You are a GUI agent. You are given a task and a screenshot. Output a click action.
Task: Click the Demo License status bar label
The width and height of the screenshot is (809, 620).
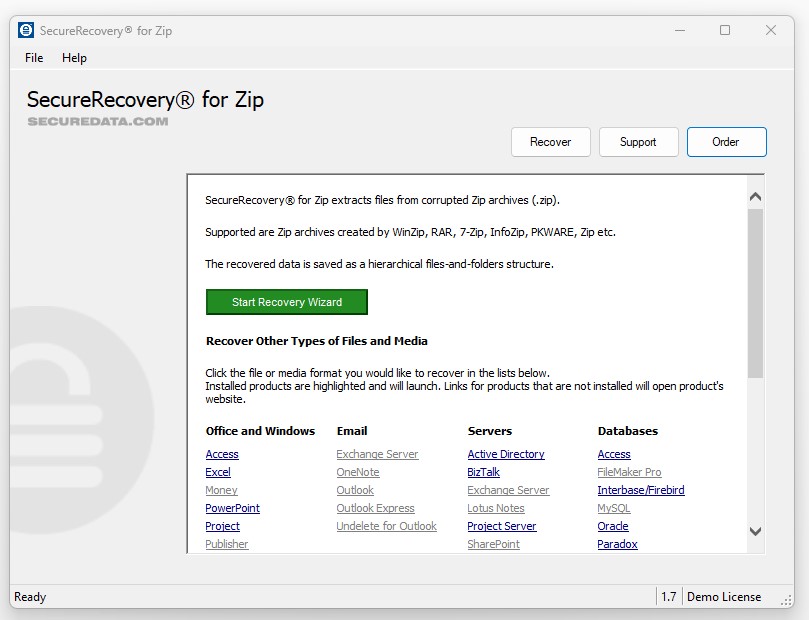click(724, 596)
